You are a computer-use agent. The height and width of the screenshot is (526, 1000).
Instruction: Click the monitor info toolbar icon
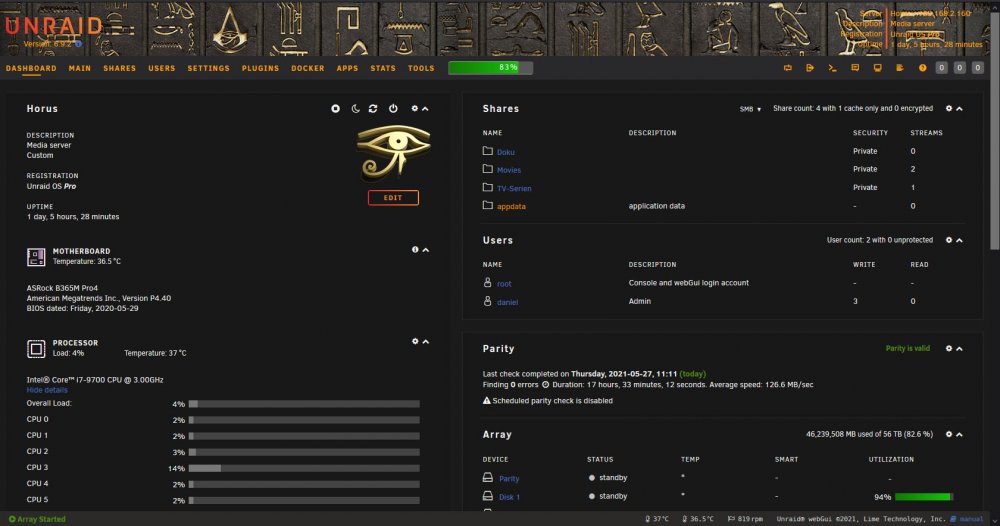coord(878,68)
